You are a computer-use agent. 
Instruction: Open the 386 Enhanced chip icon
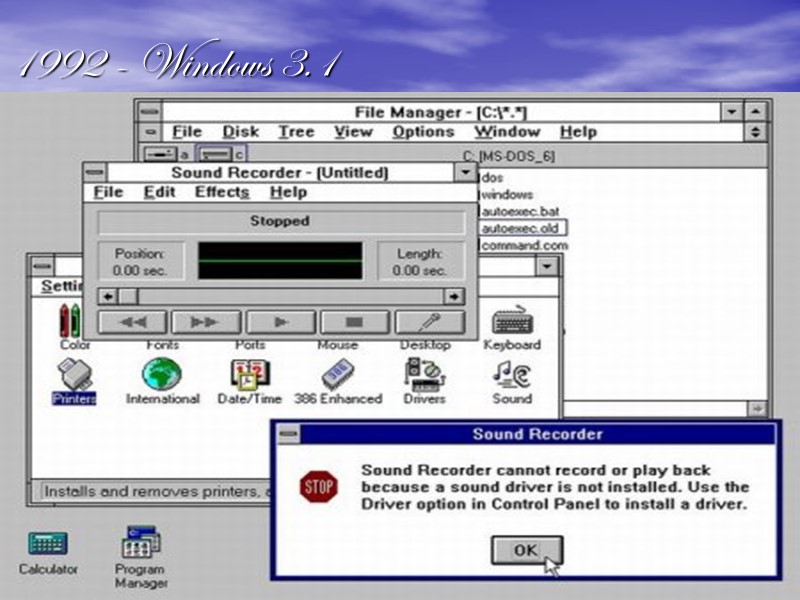(338, 381)
